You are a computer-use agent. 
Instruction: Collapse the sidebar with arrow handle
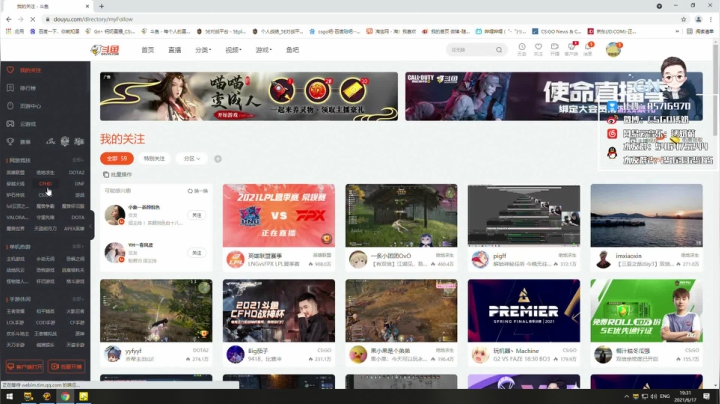click(x=91, y=225)
